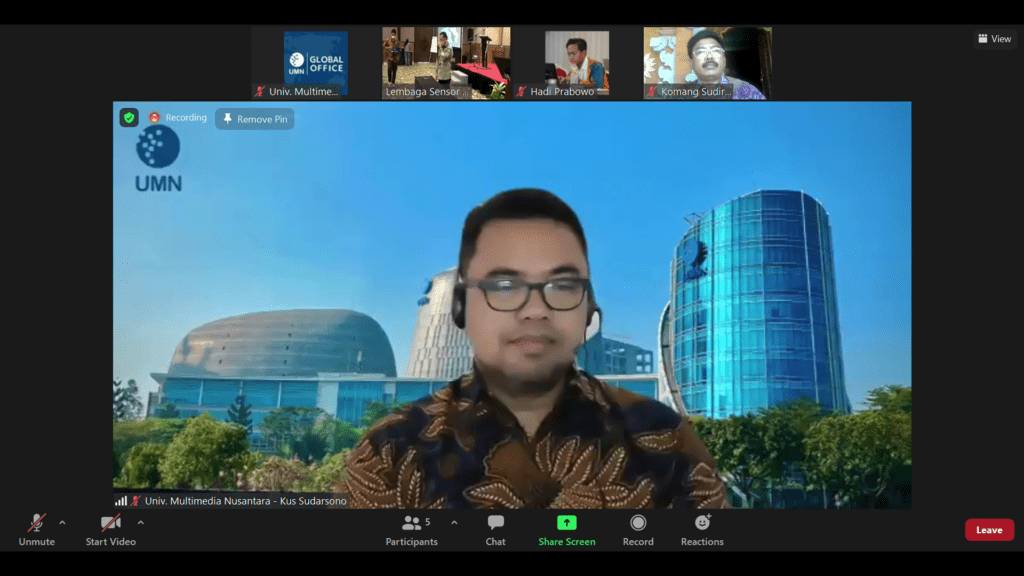
Task: Start recording with the Record icon
Action: coord(638,523)
